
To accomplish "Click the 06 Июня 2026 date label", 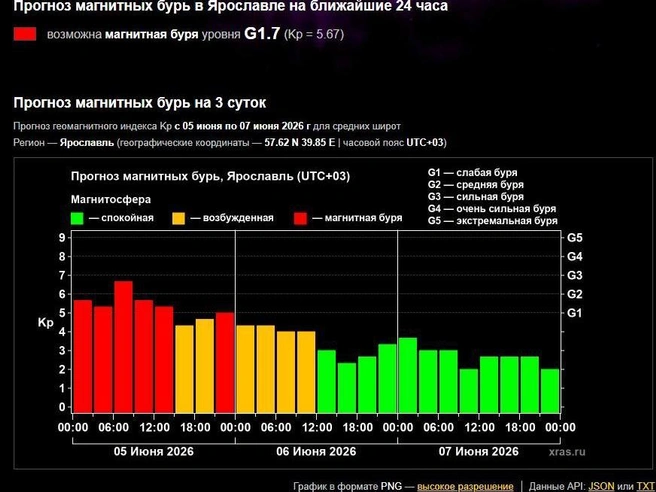I will 316,452.
